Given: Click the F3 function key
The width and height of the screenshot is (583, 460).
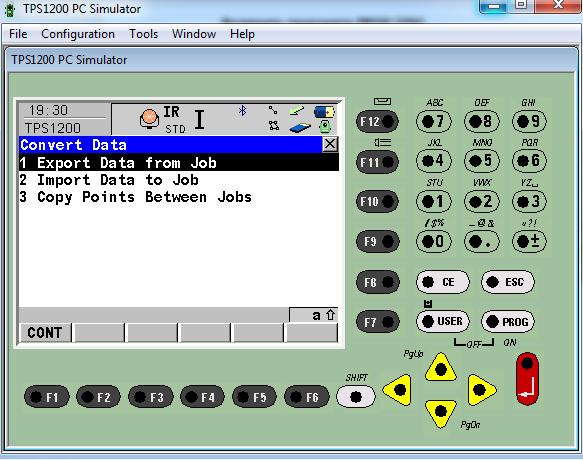Looking at the screenshot, I should (x=151, y=397).
